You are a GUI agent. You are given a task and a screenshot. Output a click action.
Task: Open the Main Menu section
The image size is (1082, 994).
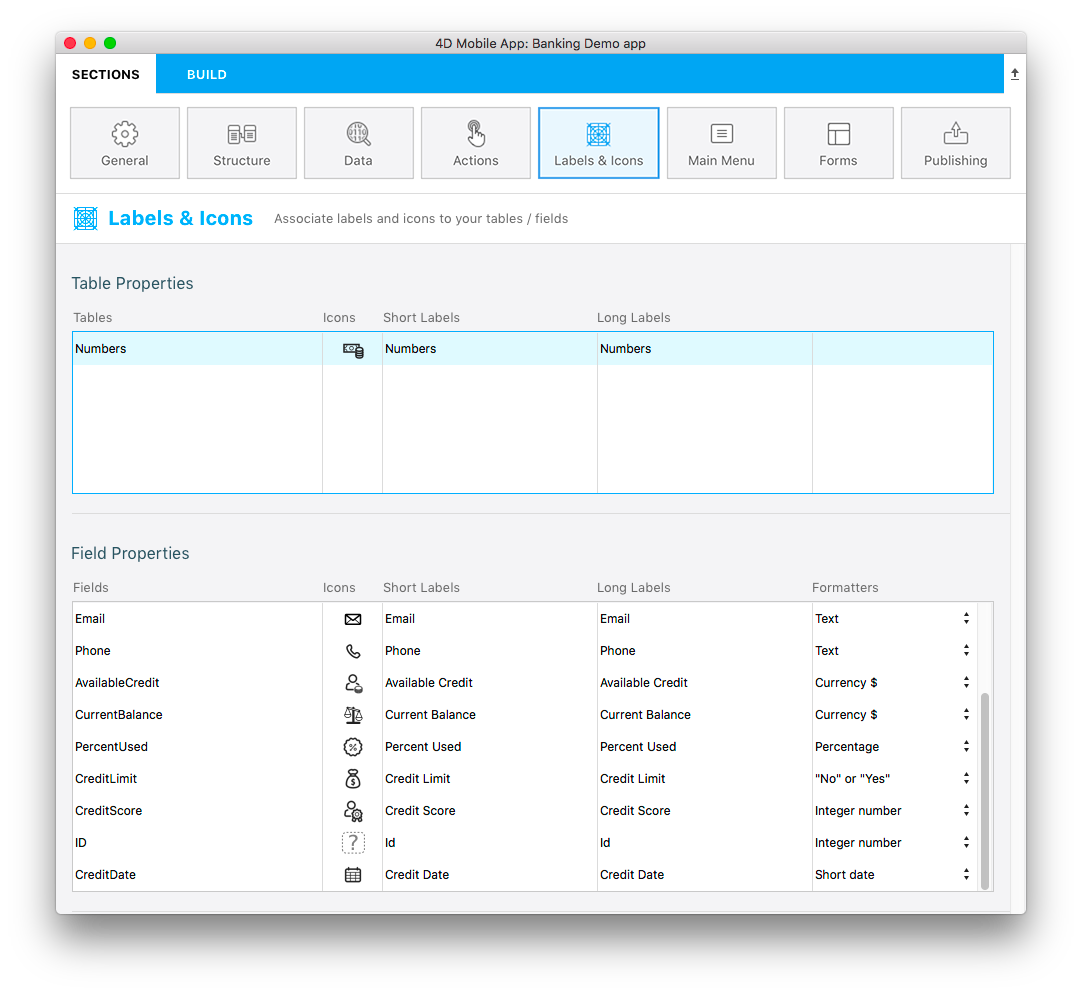point(722,143)
